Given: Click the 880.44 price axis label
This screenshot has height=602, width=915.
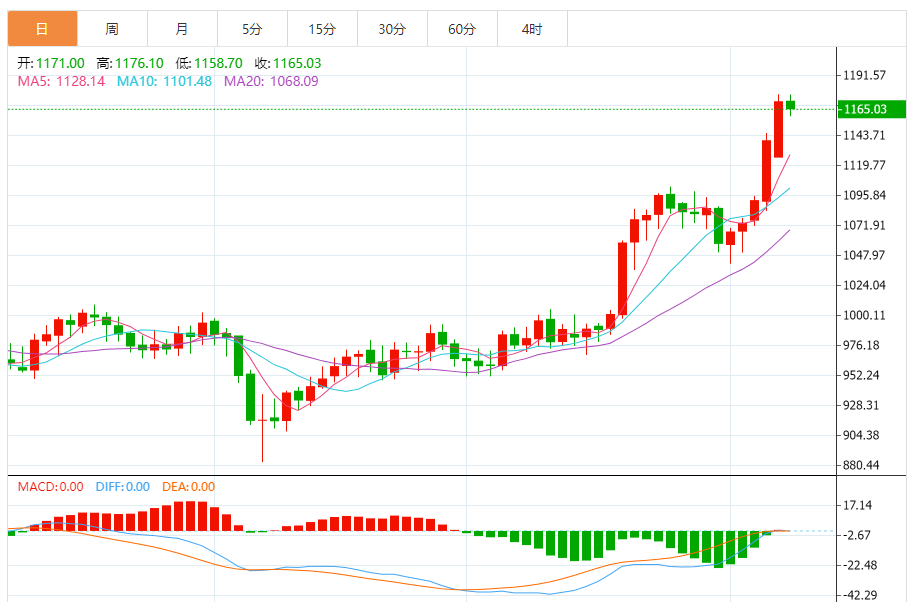Looking at the screenshot, I should click(x=861, y=466).
